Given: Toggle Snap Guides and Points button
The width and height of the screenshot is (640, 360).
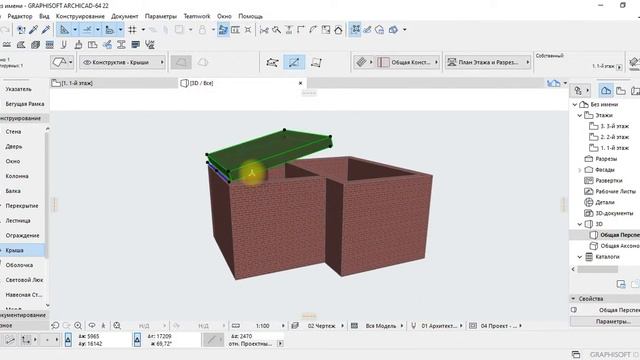Looking at the screenshot, I should pos(87,29).
